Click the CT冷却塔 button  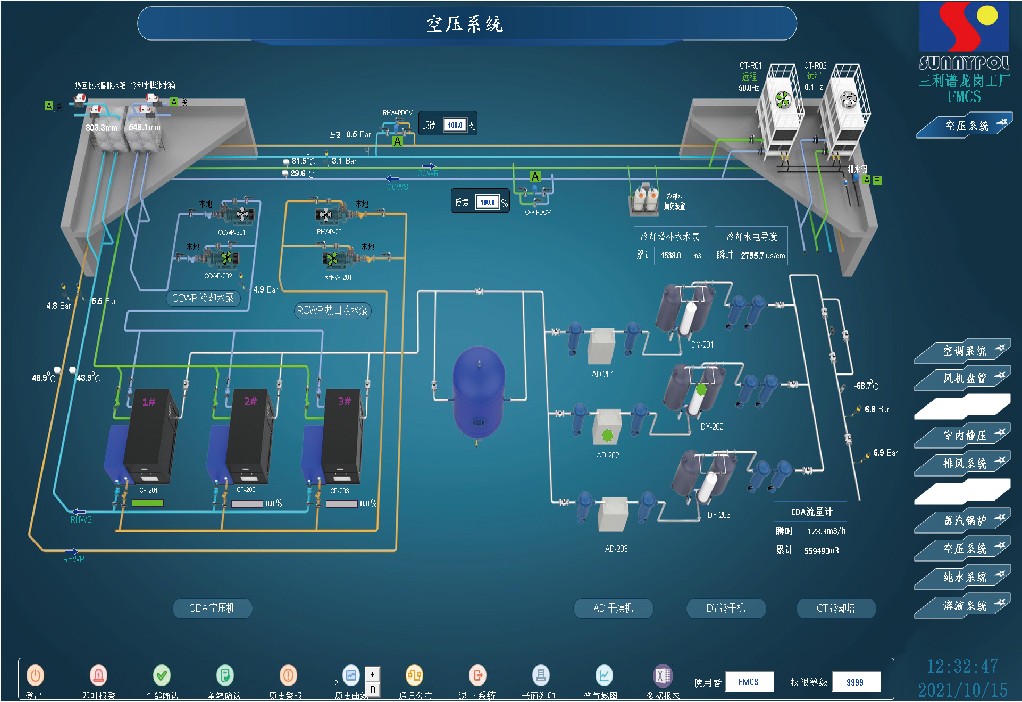(x=836, y=608)
